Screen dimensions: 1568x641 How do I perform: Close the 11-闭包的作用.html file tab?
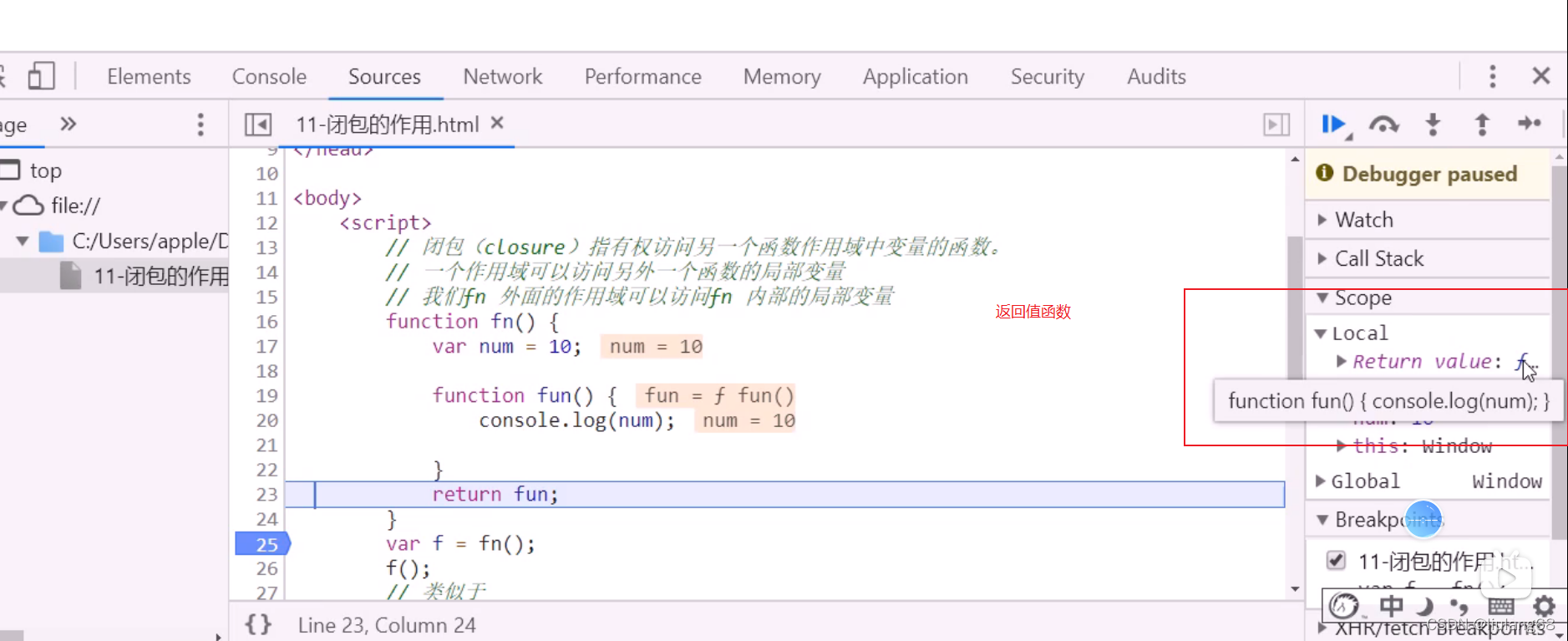497,123
